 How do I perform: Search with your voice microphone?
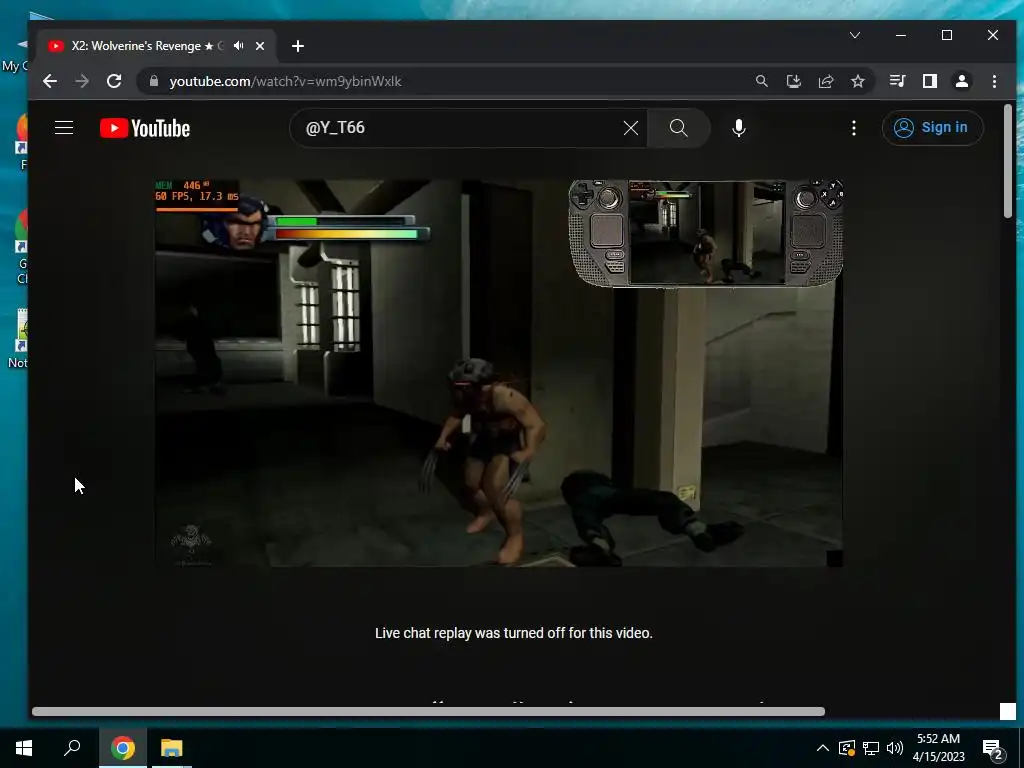click(x=739, y=128)
